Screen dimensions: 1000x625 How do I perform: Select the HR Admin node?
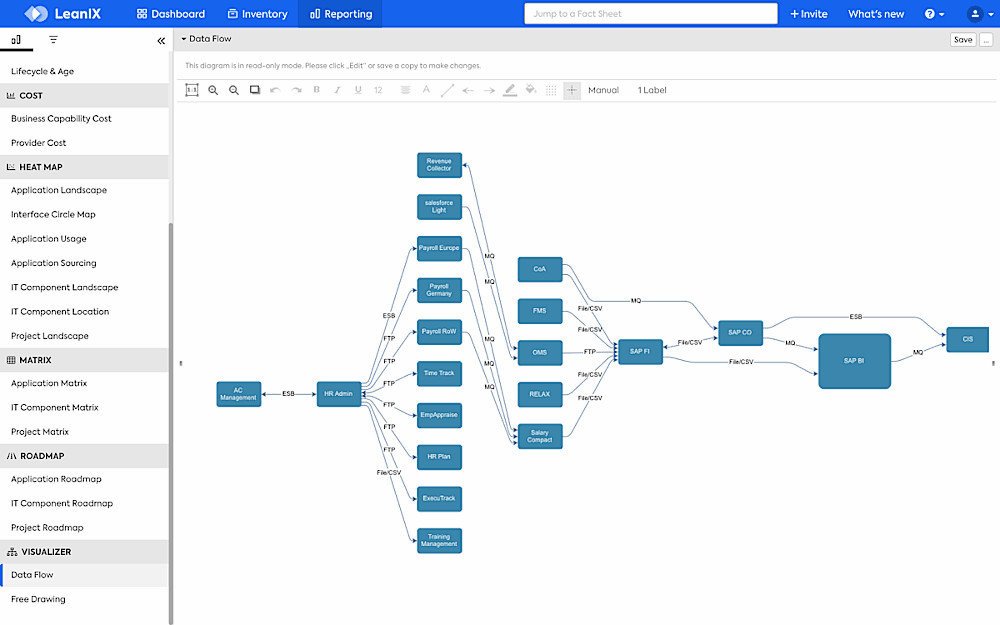(339, 393)
